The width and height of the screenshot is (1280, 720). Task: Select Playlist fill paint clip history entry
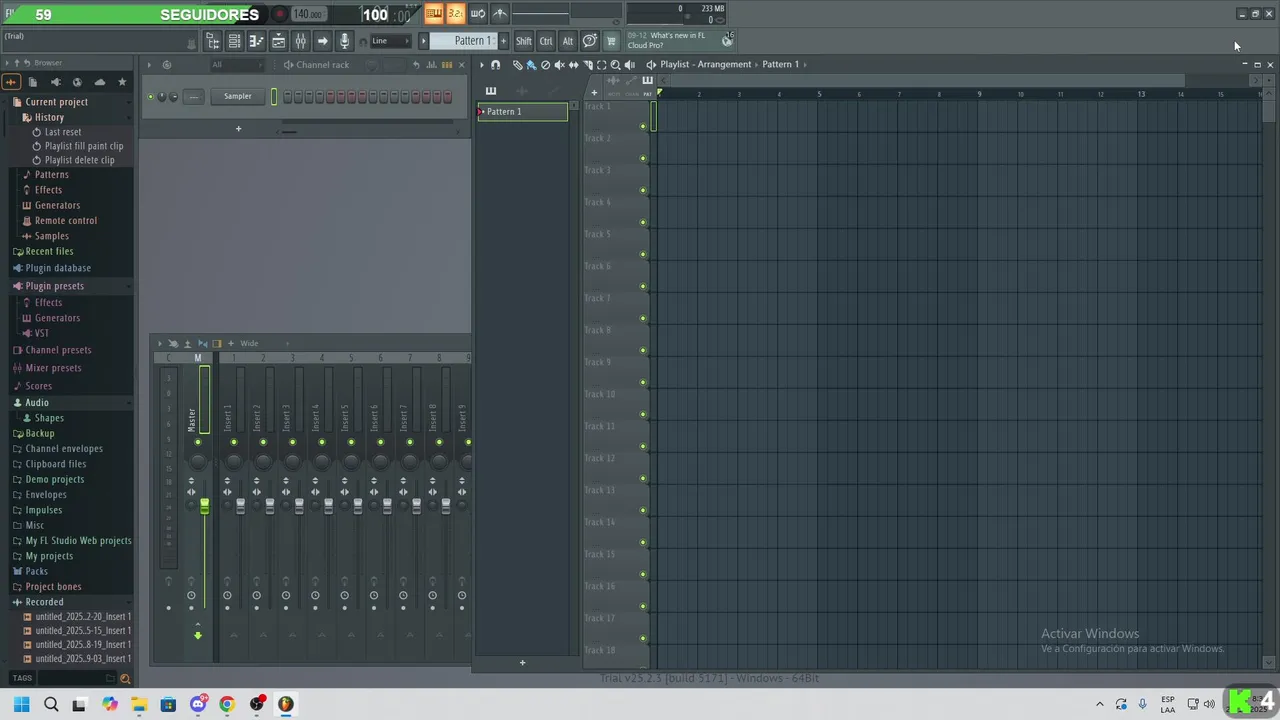[x=84, y=146]
